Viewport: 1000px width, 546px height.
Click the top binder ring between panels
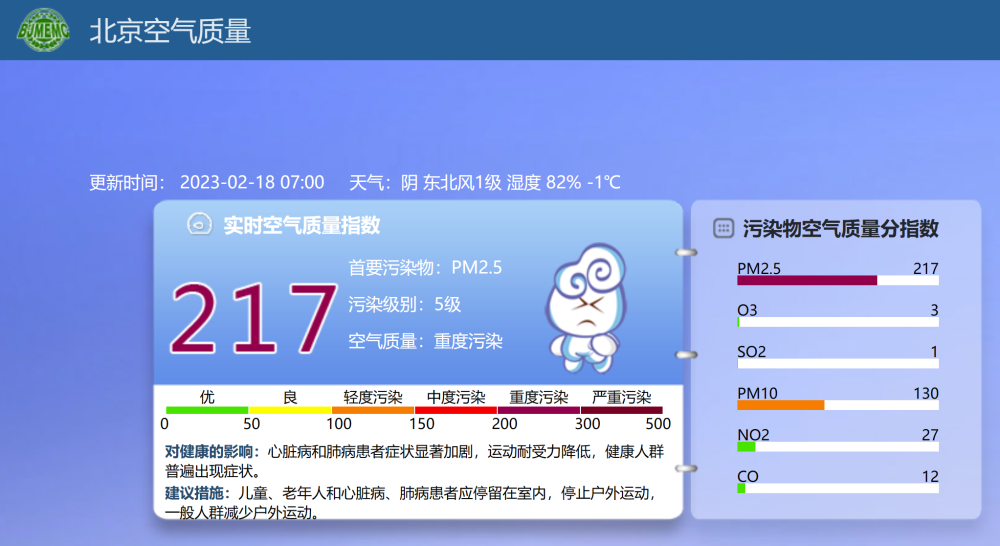point(686,253)
